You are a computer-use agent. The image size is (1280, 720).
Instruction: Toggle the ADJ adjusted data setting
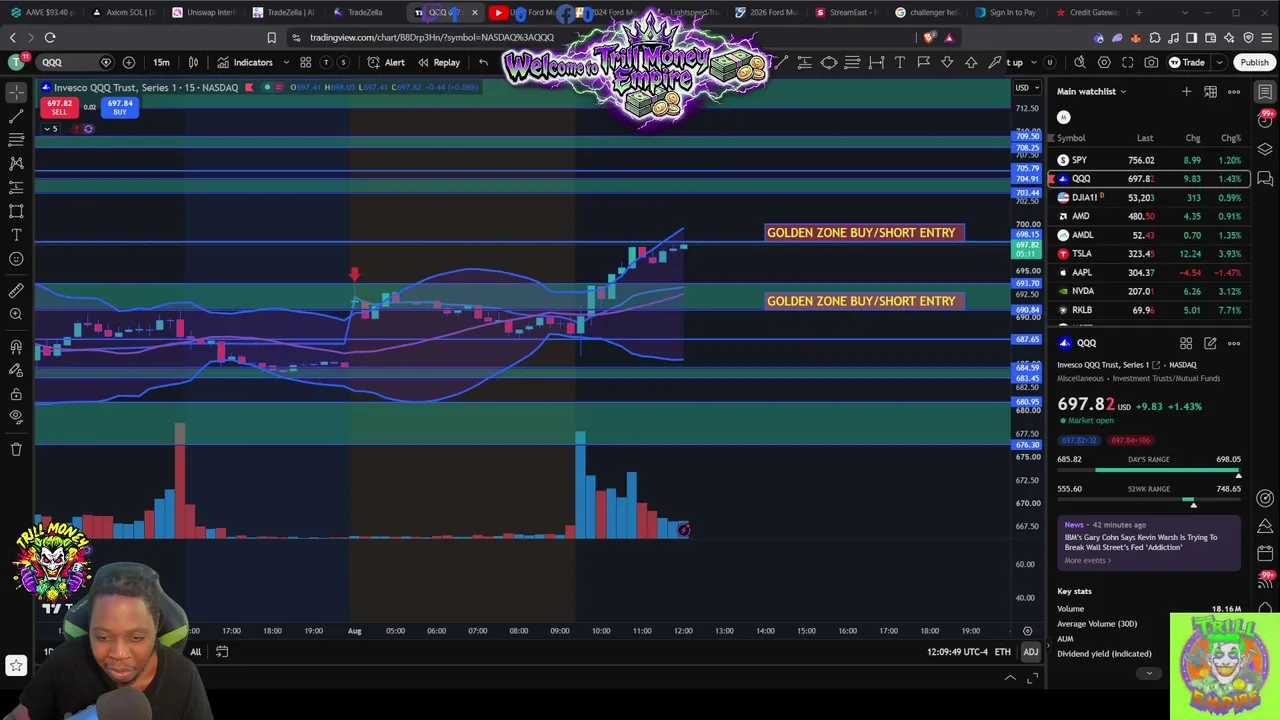pos(1030,652)
